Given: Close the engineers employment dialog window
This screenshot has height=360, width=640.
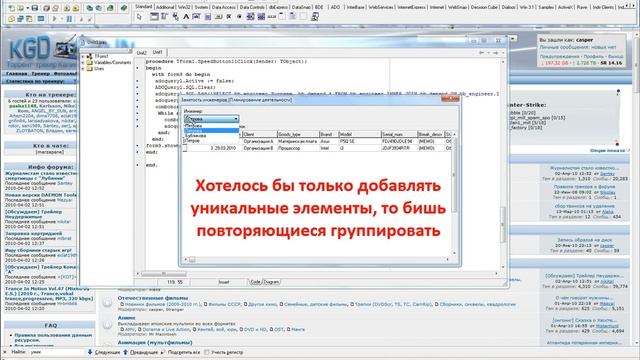Looking at the screenshot, I should (450, 98).
